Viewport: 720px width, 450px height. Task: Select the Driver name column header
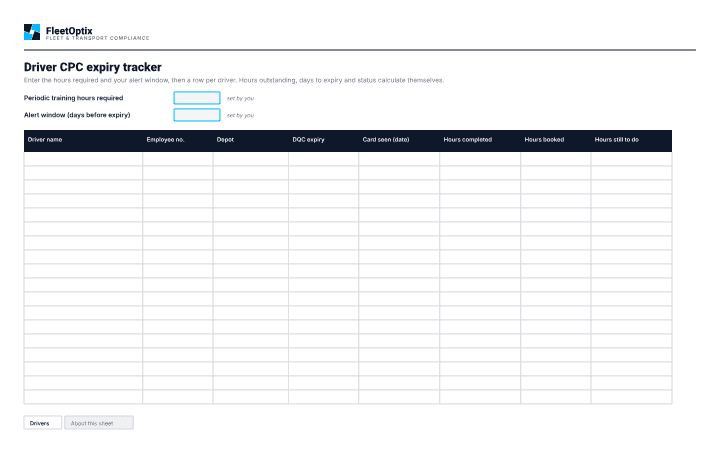(83, 140)
